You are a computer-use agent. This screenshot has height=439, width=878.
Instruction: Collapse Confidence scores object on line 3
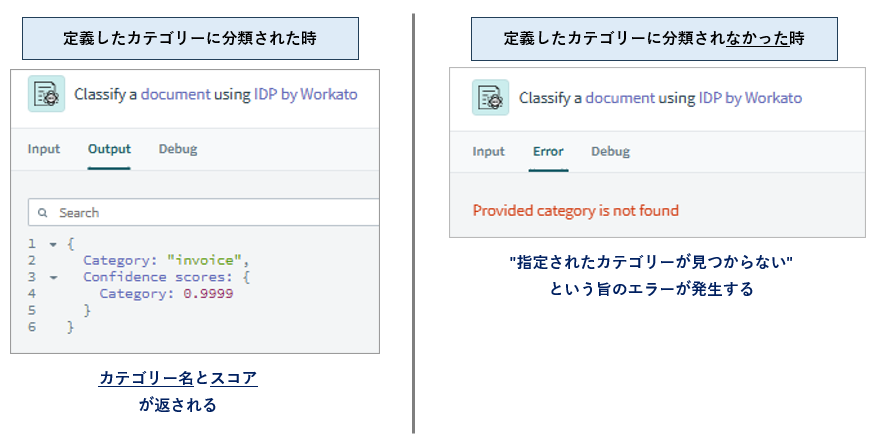(53, 277)
